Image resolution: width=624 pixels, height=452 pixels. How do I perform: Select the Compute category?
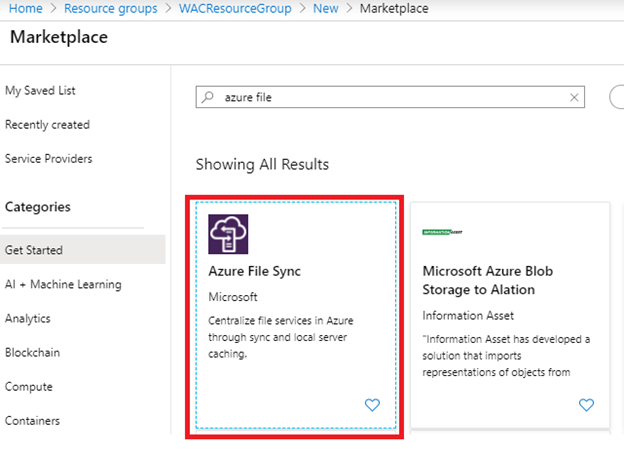point(29,387)
